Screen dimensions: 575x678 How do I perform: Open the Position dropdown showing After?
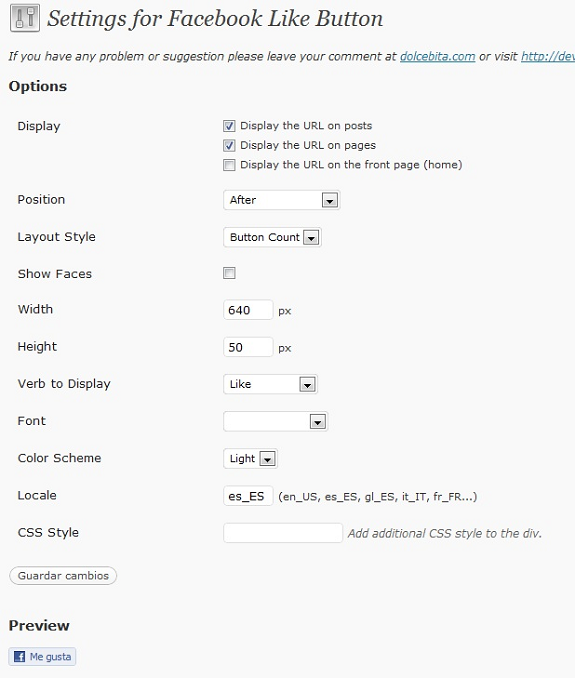tap(281, 200)
